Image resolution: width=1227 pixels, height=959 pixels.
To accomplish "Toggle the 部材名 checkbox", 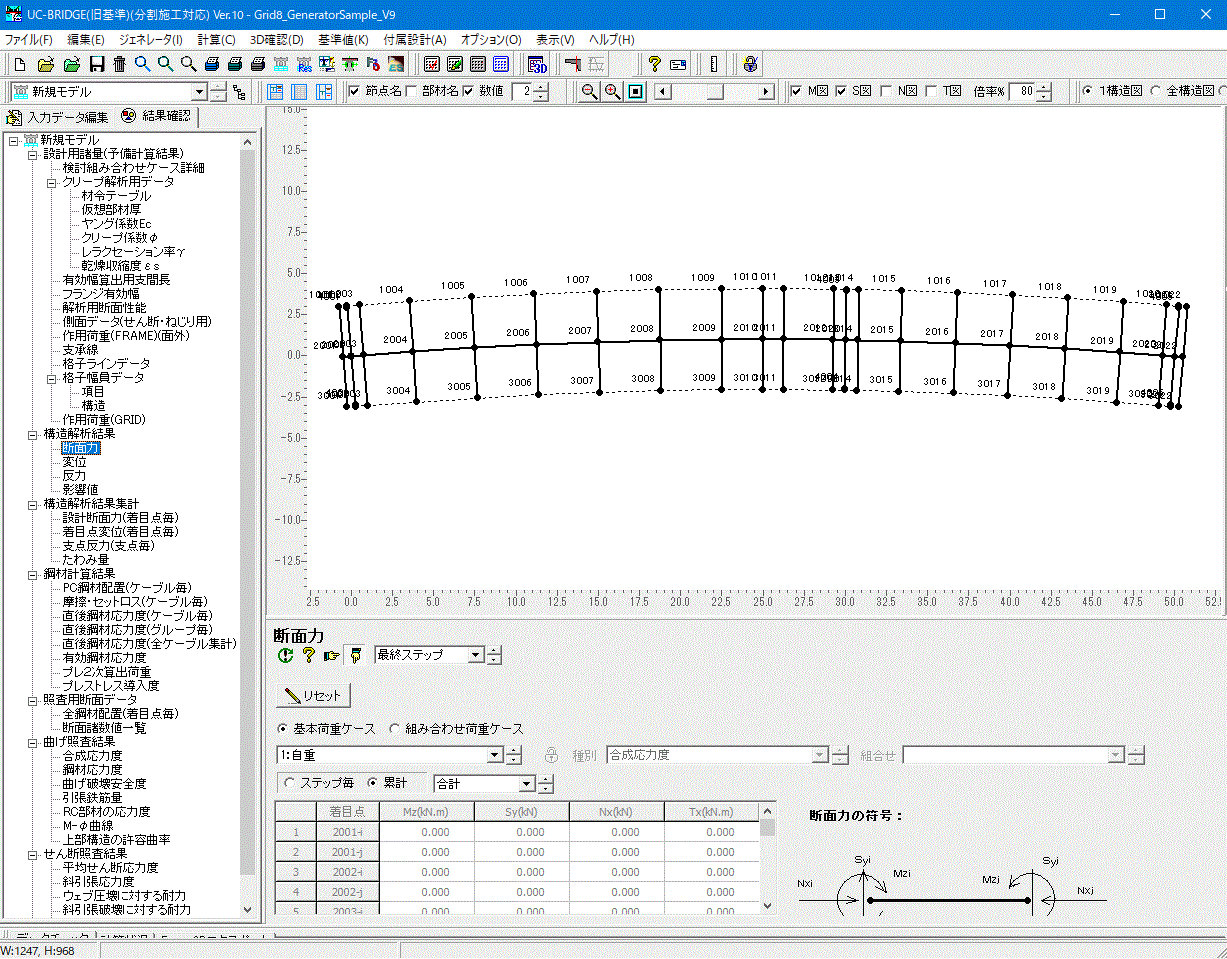I will (411, 92).
